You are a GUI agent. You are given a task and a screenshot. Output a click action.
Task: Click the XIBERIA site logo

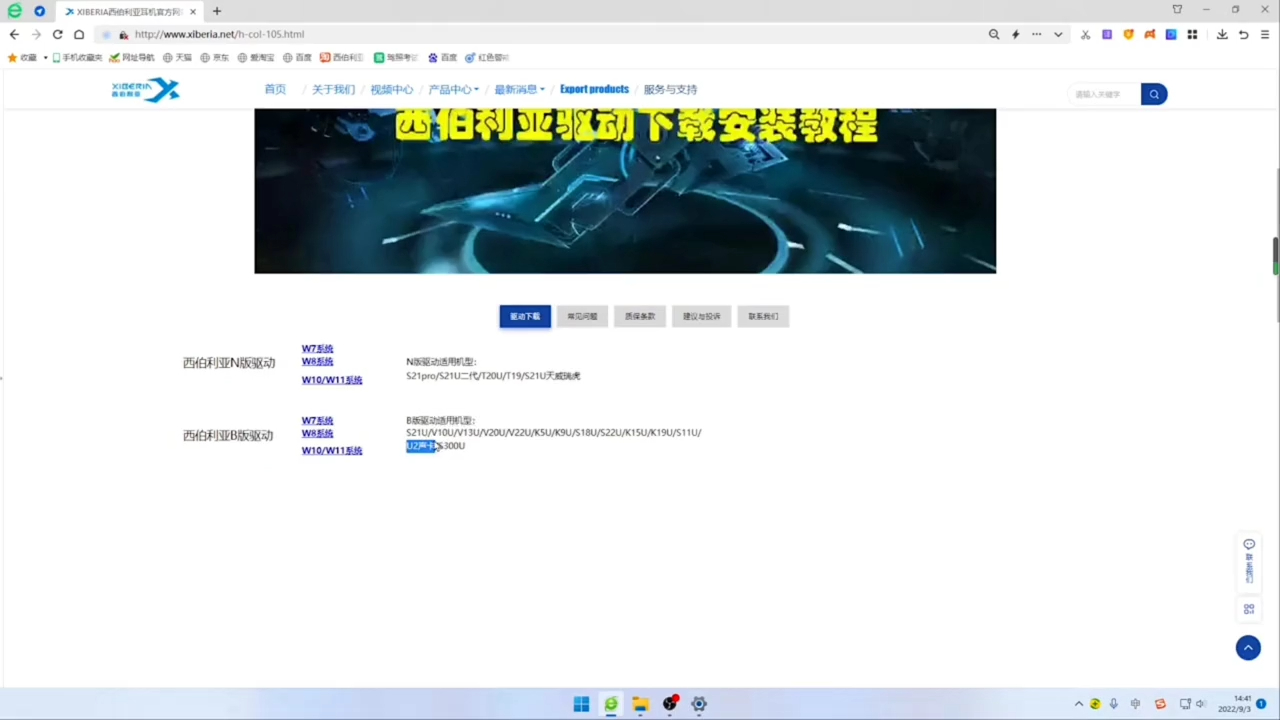(146, 90)
